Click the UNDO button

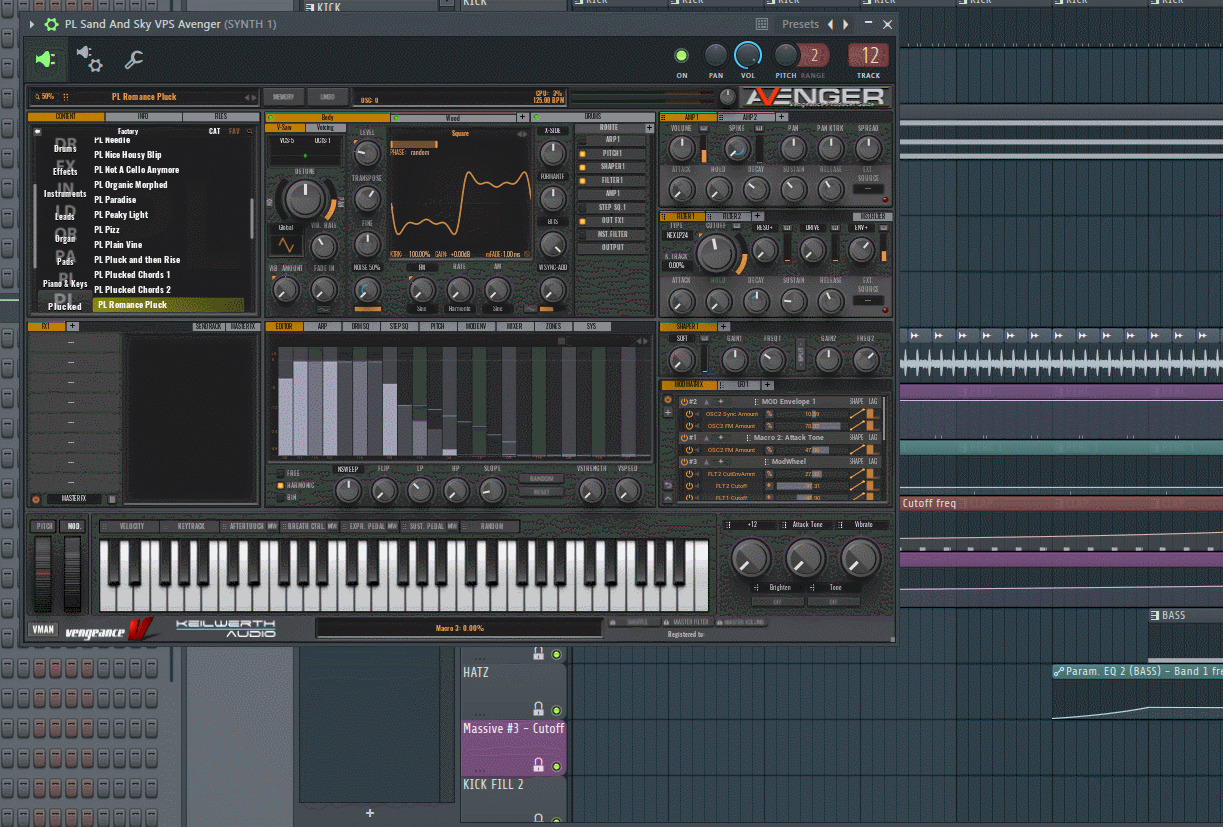click(327, 97)
